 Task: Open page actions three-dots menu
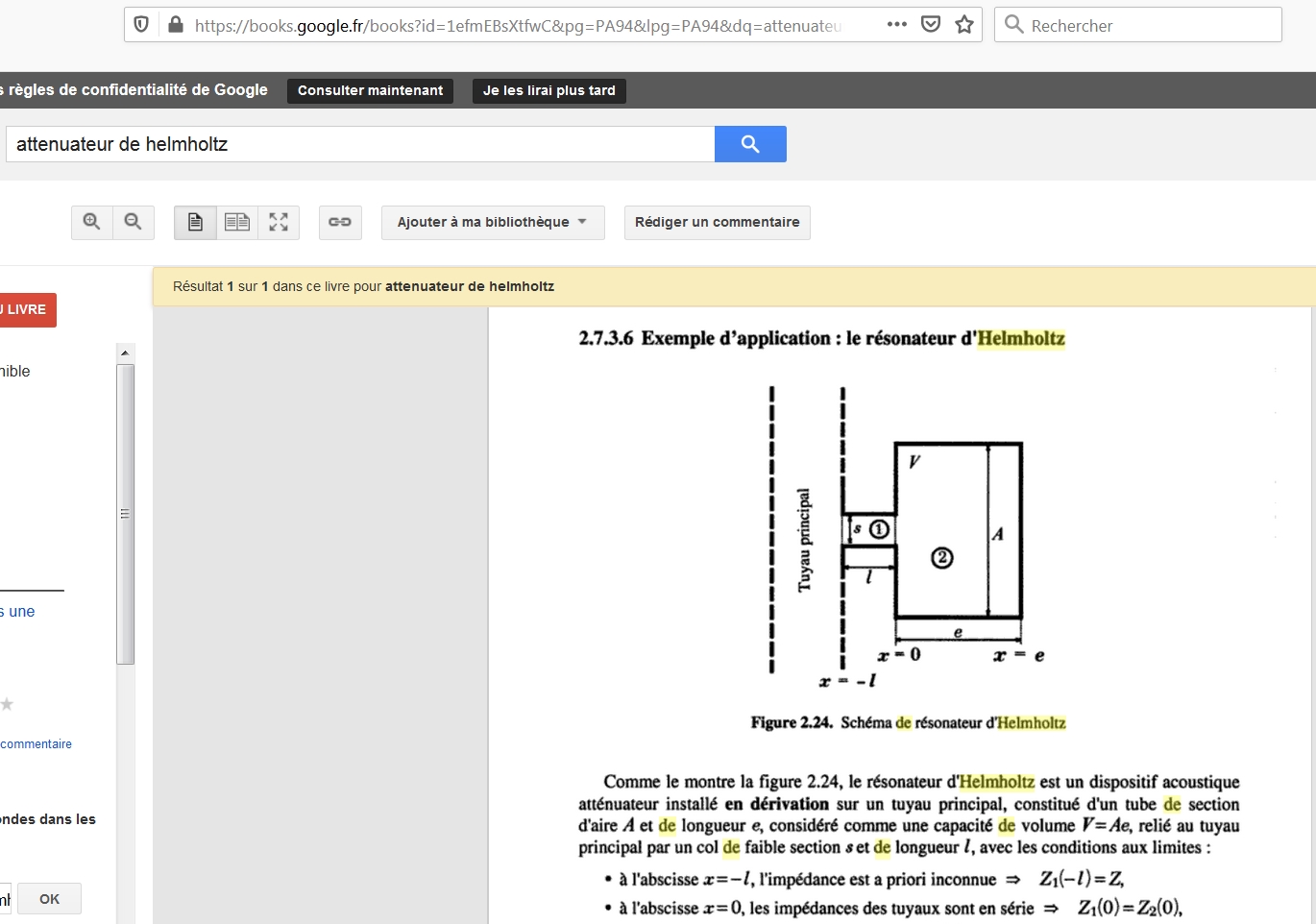(896, 25)
